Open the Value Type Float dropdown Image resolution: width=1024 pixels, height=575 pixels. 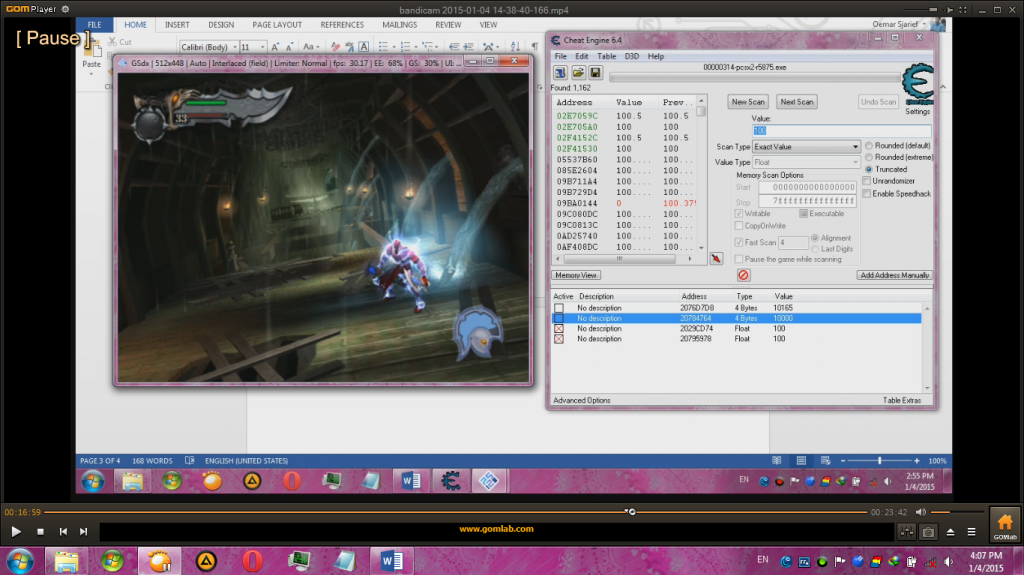click(x=806, y=162)
